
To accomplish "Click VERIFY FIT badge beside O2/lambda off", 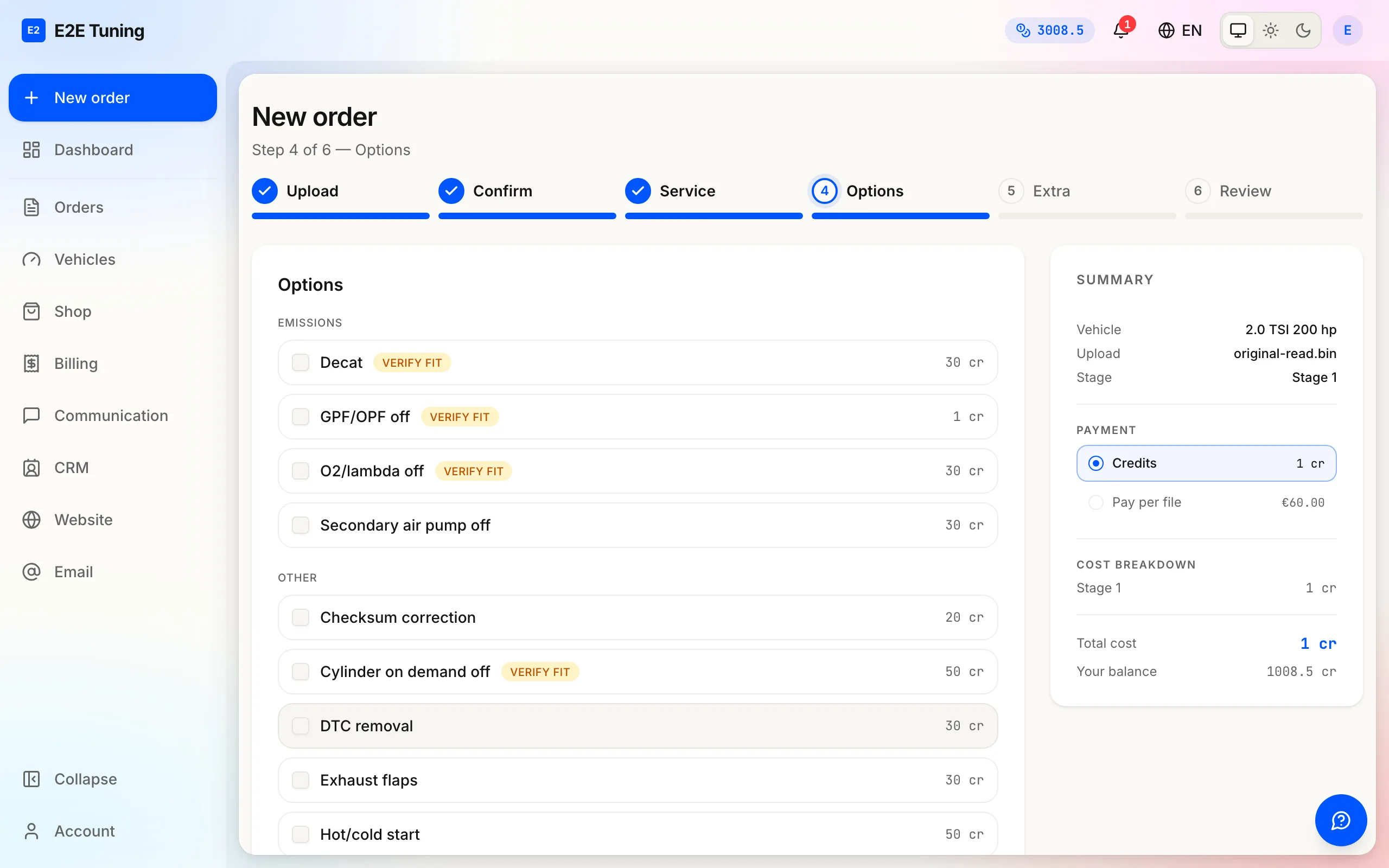I will pos(474,471).
